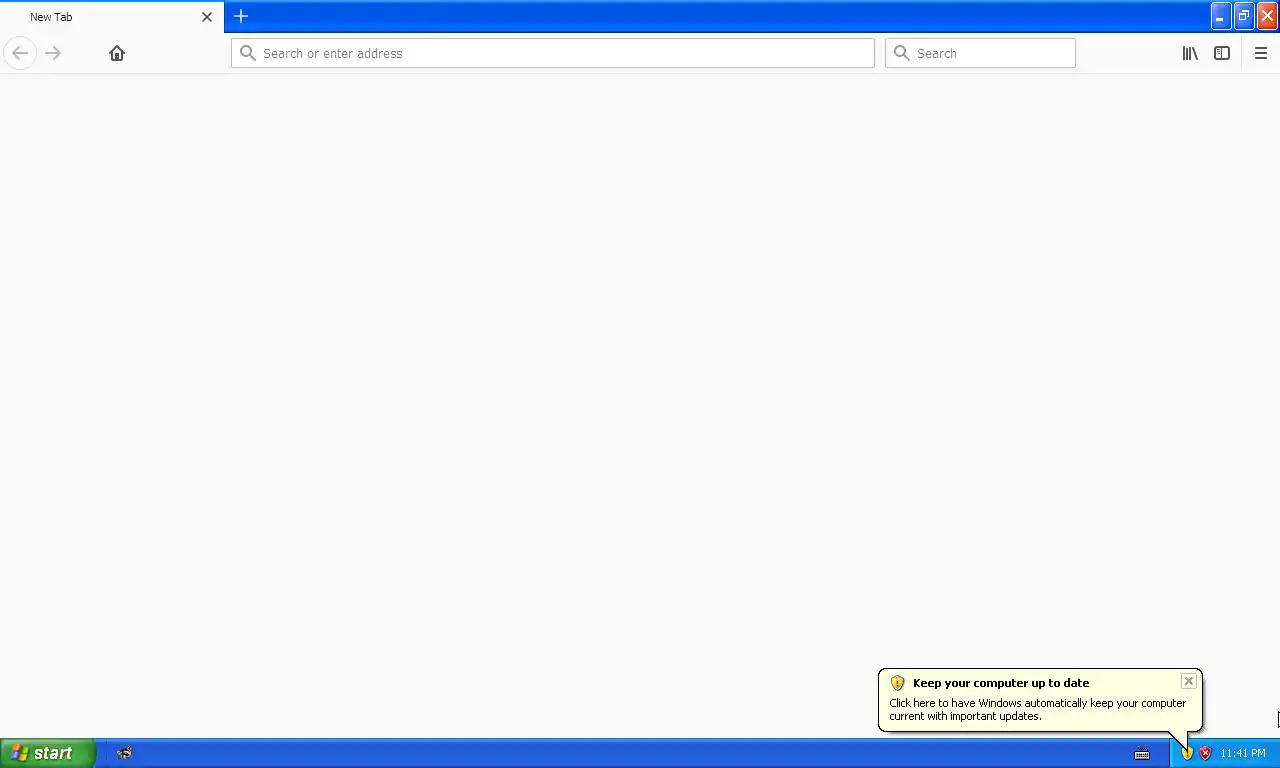Open a new tab with plus button
This screenshot has height=768, width=1280.
coord(241,16)
